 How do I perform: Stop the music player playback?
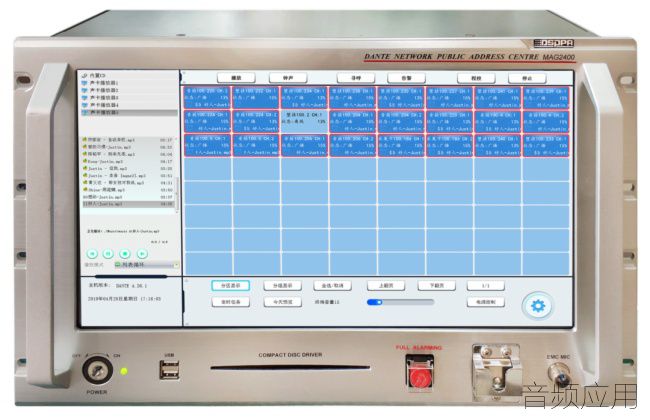coord(125,253)
